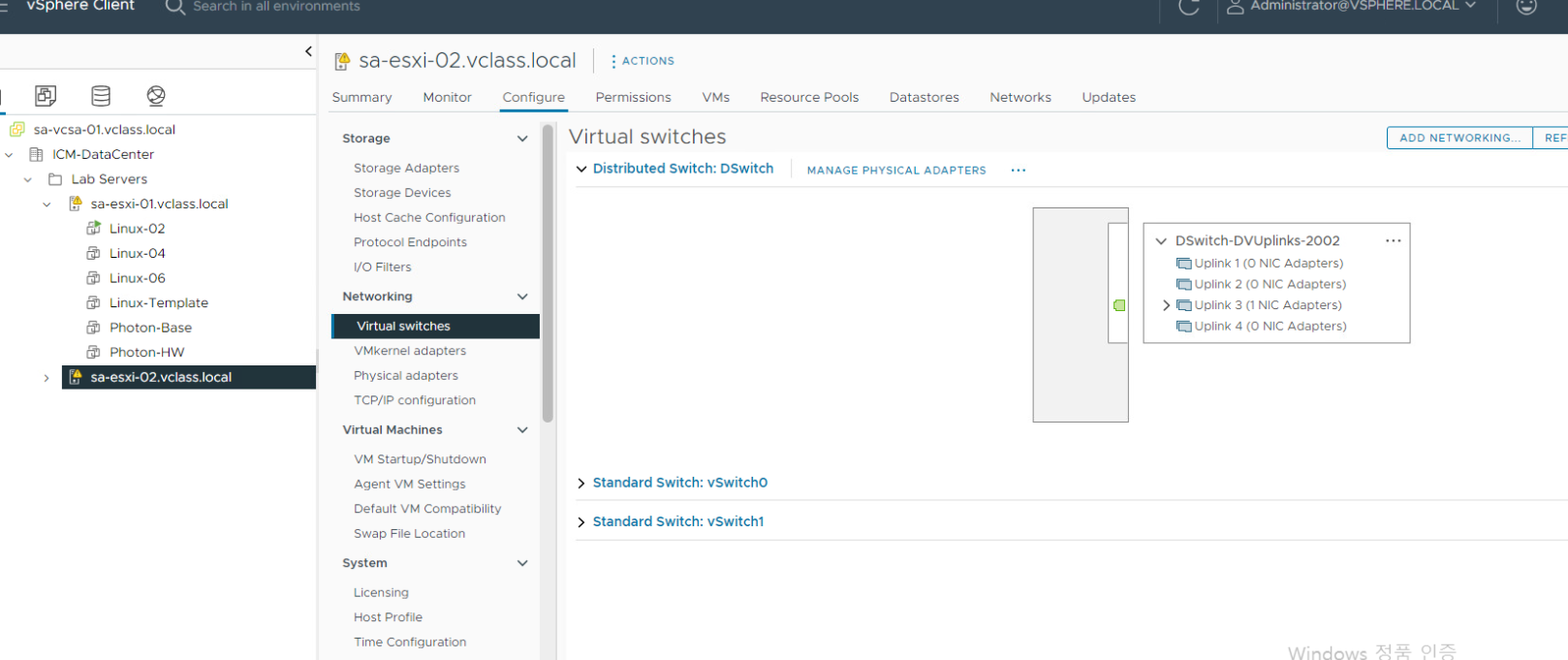The width and height of the screenshot is (1568, 660).
Task: Open the Administrator@VSPHERE.LOCAL user dropdown
Action: (x=1351, y=6)
